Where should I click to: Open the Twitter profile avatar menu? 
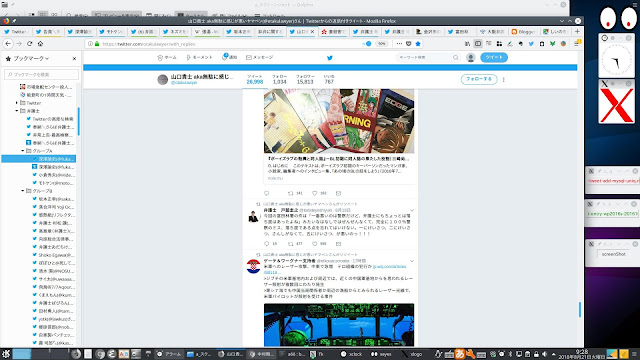point(471,58)
